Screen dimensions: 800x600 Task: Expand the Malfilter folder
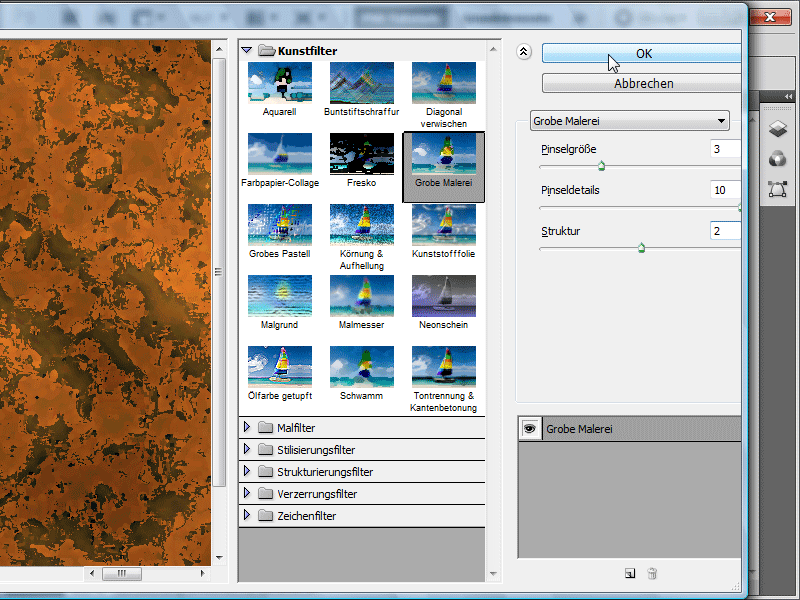(x=247, y=427)
